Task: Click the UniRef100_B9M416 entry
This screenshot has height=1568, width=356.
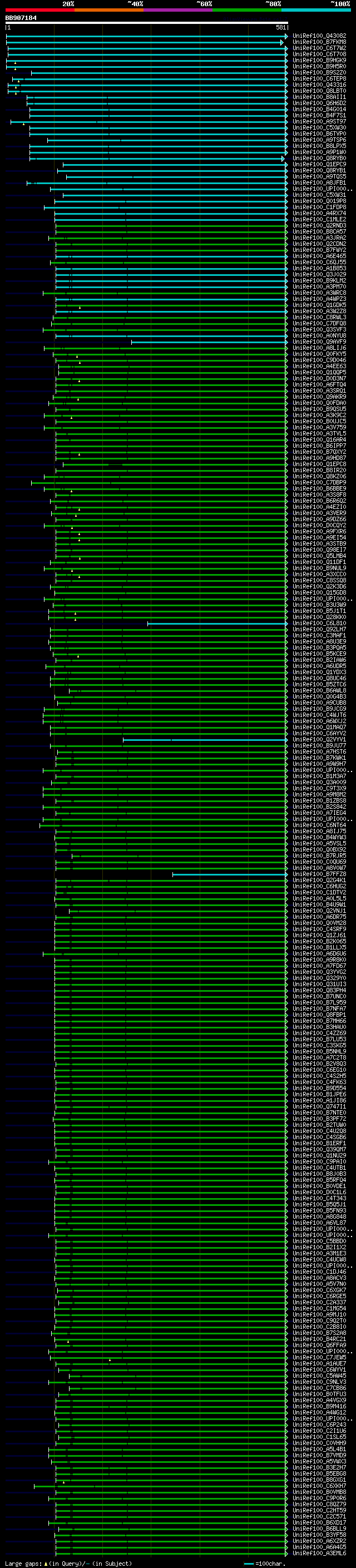Action: click(319, 1406)
